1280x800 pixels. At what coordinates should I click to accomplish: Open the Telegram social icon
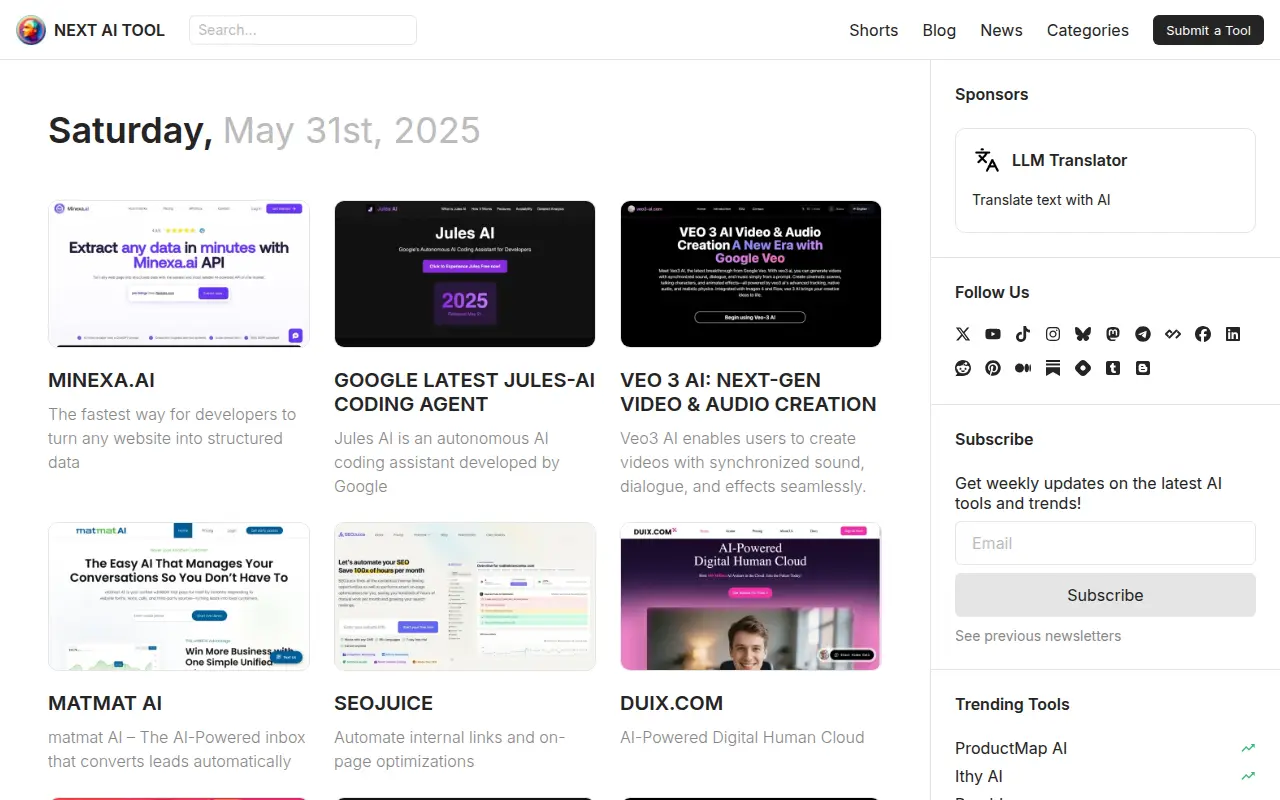[x=1143, y=334]
